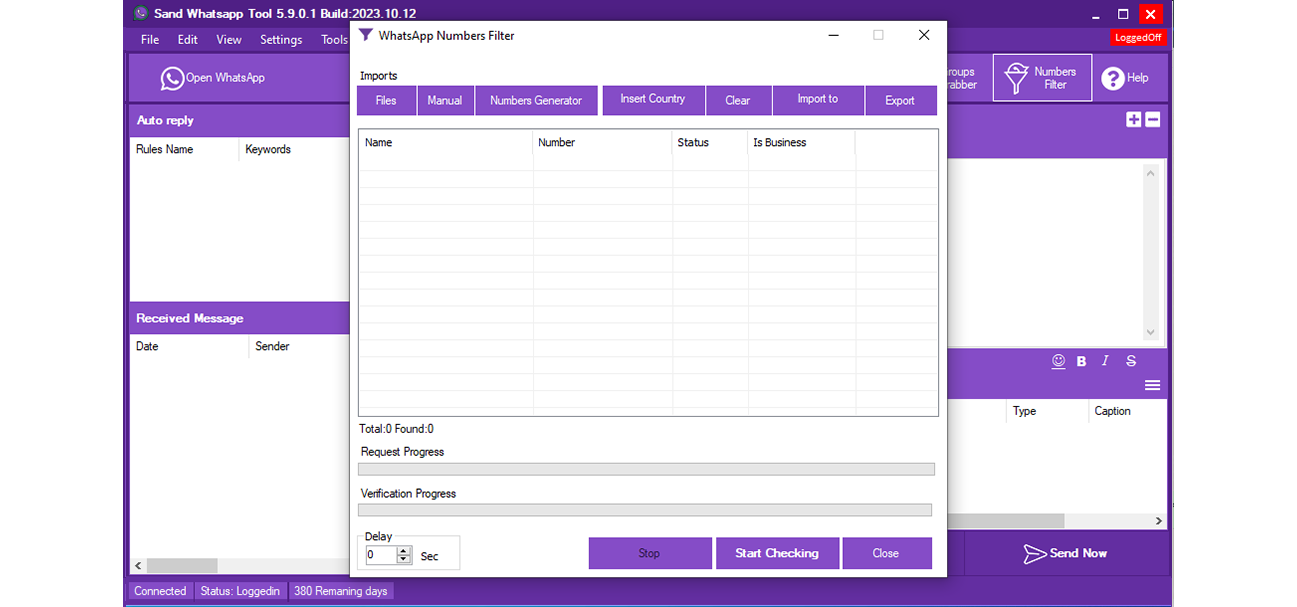This screenshot has width=1297, height=607.
Task: Click the Request Progress bar
Action: pyautogui.click(x=646, y=469)
